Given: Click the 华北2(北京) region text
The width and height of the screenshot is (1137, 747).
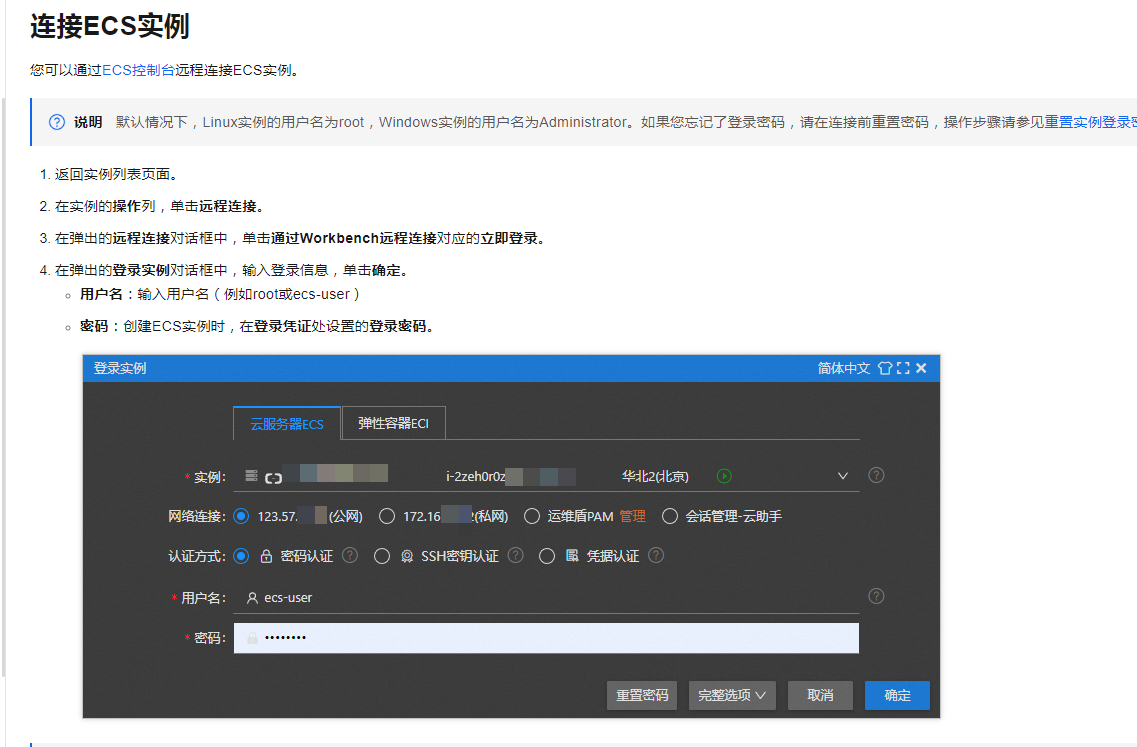Looking at the screenshot, I should 656,476.
